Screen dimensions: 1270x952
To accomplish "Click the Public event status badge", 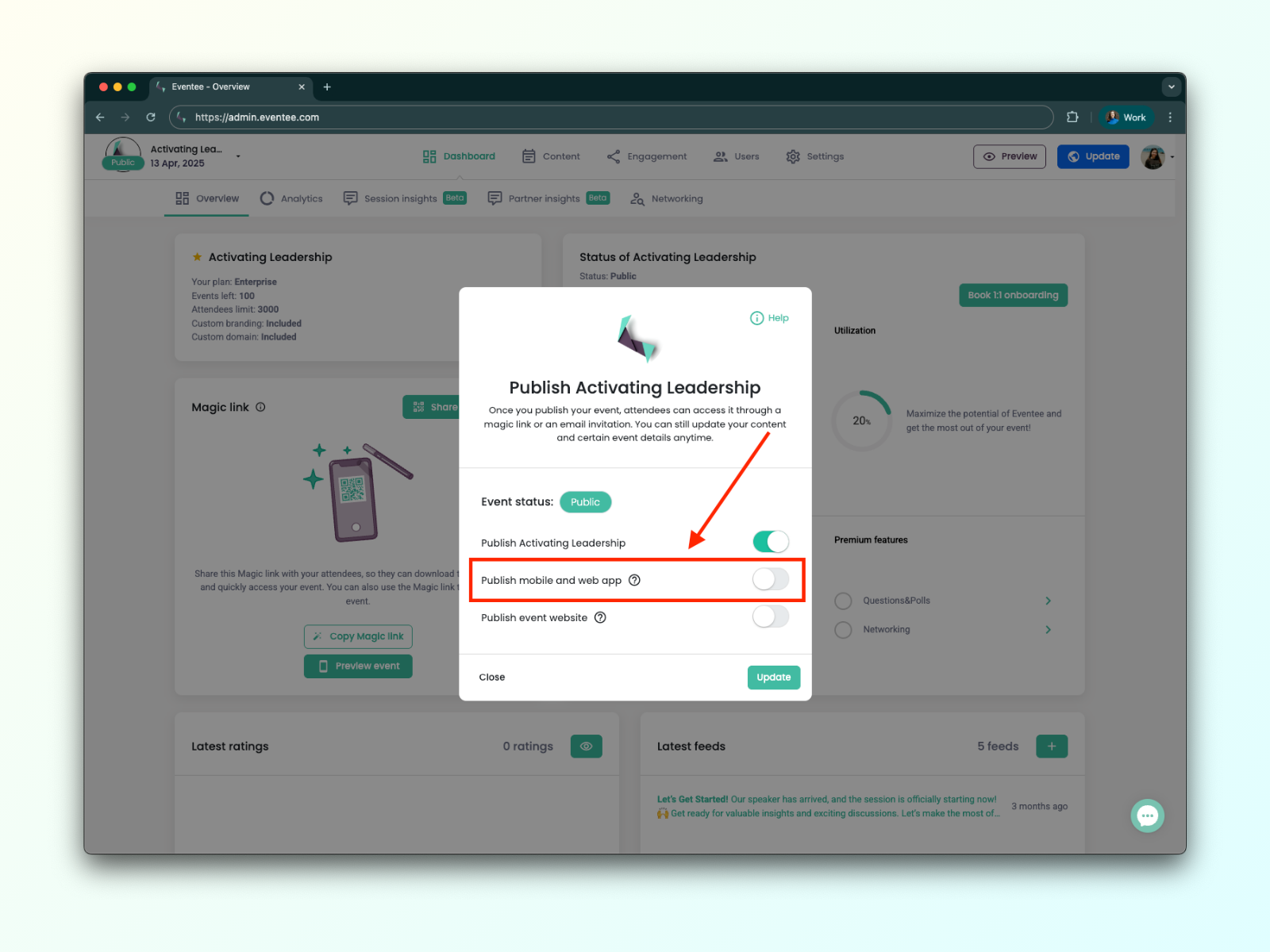I will pyautogui.click(x=586, y=502).
